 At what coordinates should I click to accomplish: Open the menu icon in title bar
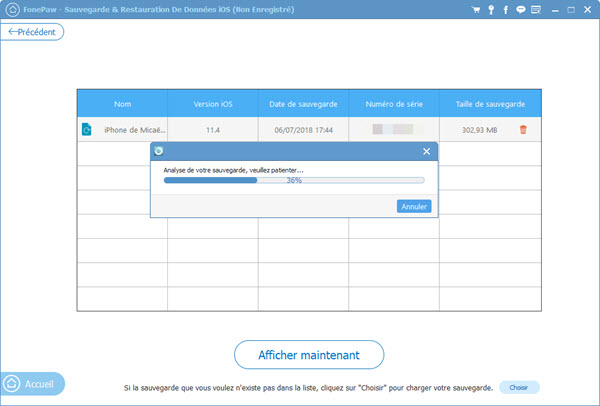[538, 10]
